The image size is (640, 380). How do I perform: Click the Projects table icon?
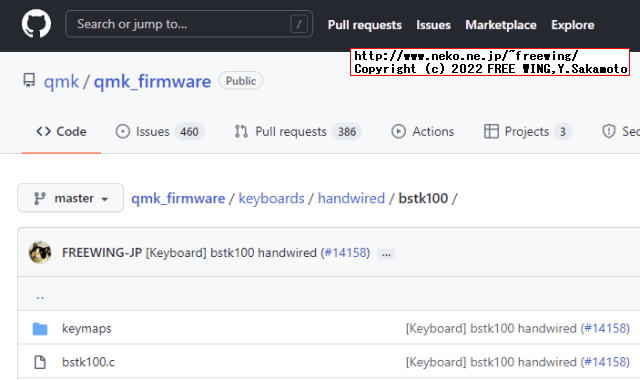point(491,131)
